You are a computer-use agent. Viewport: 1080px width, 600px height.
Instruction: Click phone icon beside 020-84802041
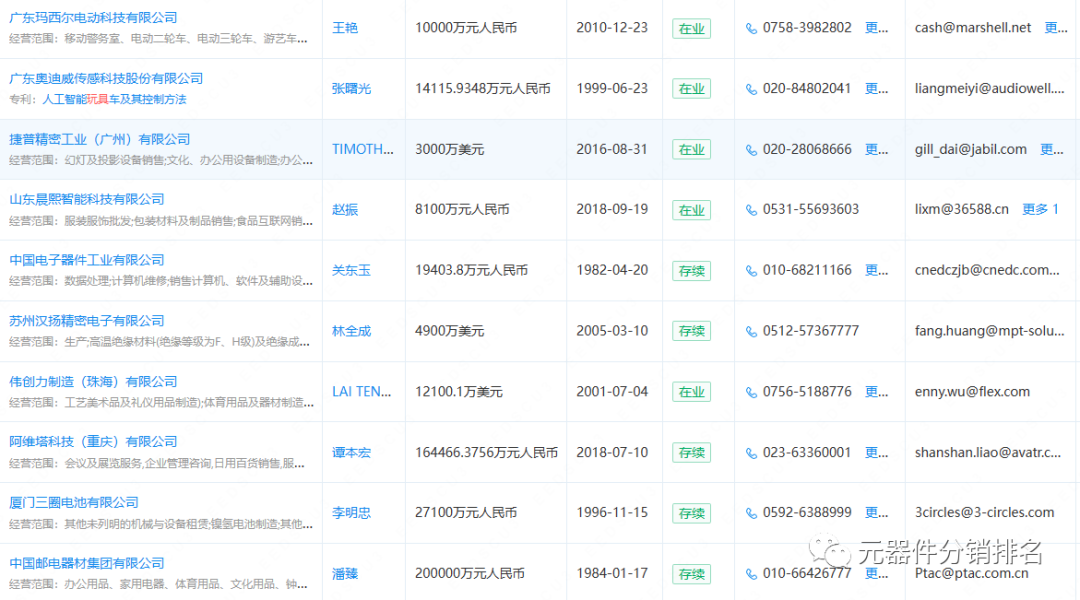(751, 89)
